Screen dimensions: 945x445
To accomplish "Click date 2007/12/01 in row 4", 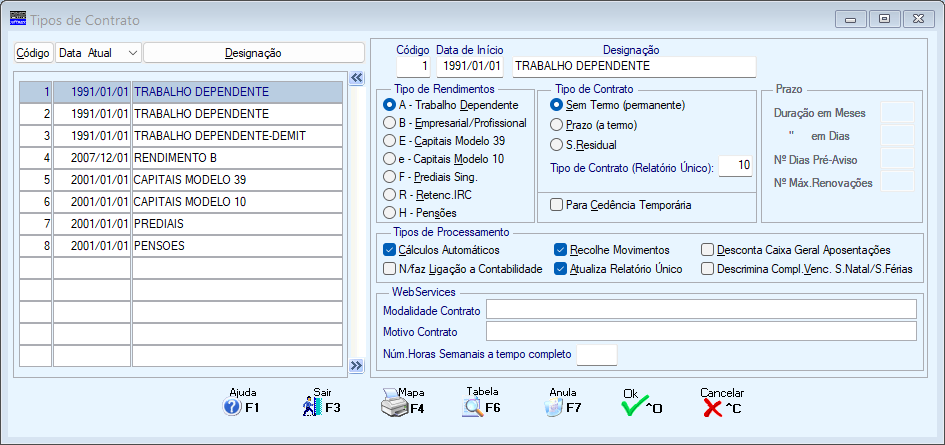I will tap(92, 158).
